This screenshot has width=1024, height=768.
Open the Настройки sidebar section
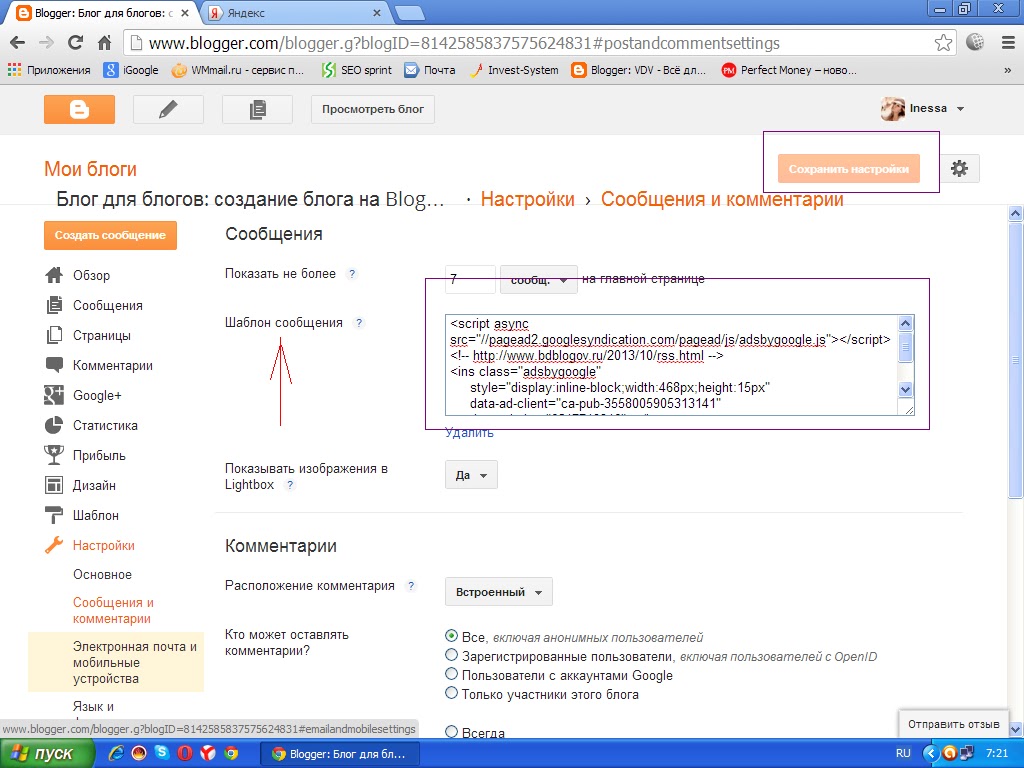tap(104, 545)
